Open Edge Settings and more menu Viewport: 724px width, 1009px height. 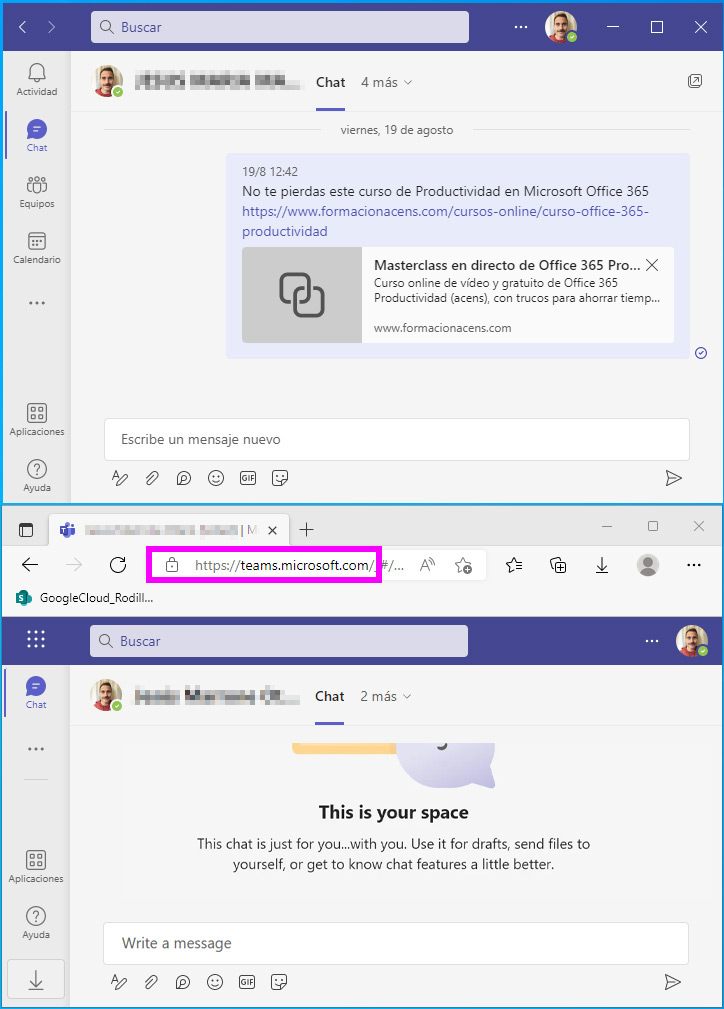(x=694, y=565)
